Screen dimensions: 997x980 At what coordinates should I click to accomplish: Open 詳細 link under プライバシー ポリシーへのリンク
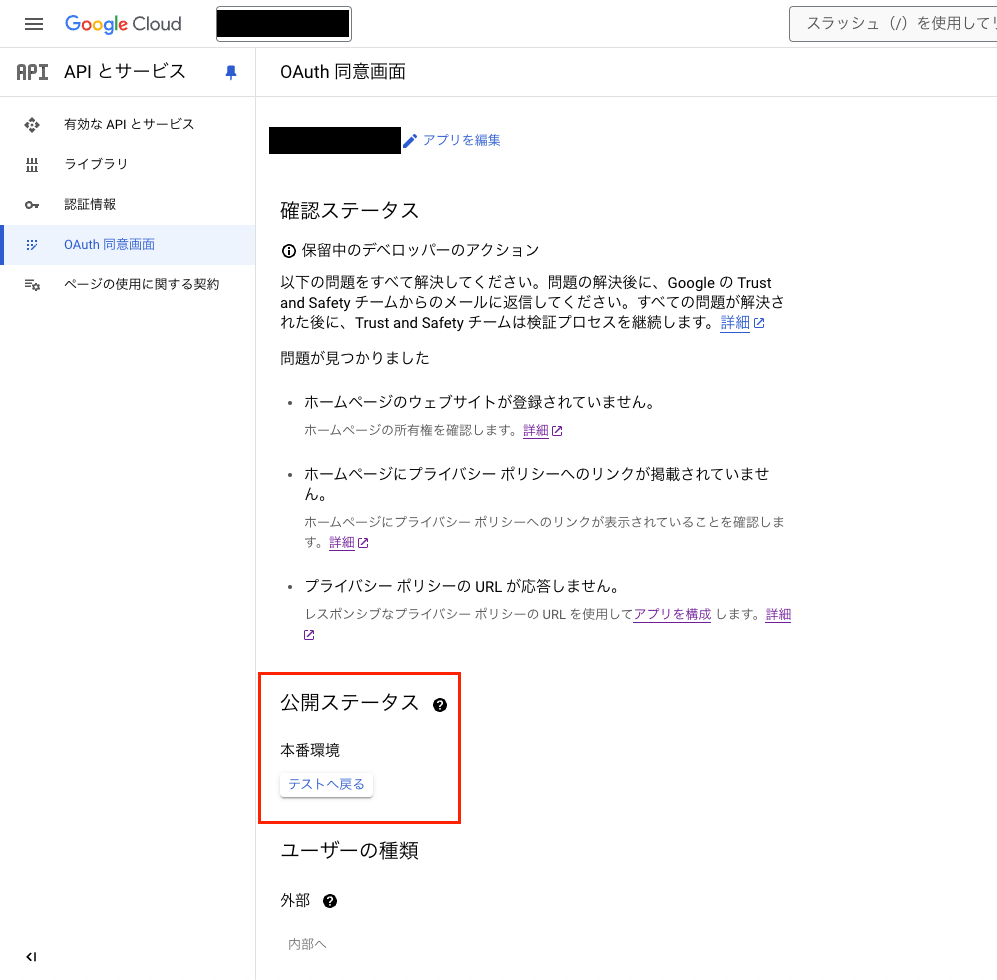[341, 542]
